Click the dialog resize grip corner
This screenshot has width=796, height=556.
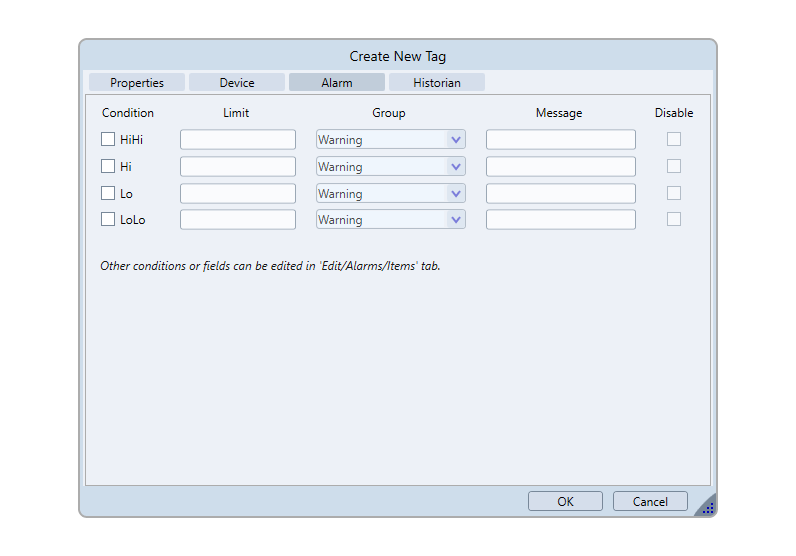click(707, 507)
